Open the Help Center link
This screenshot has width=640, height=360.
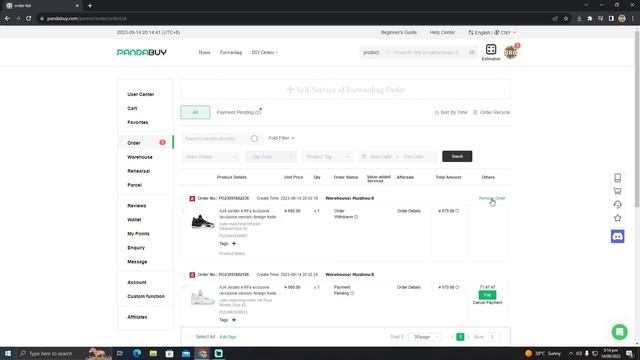click(x=442, y=32)
